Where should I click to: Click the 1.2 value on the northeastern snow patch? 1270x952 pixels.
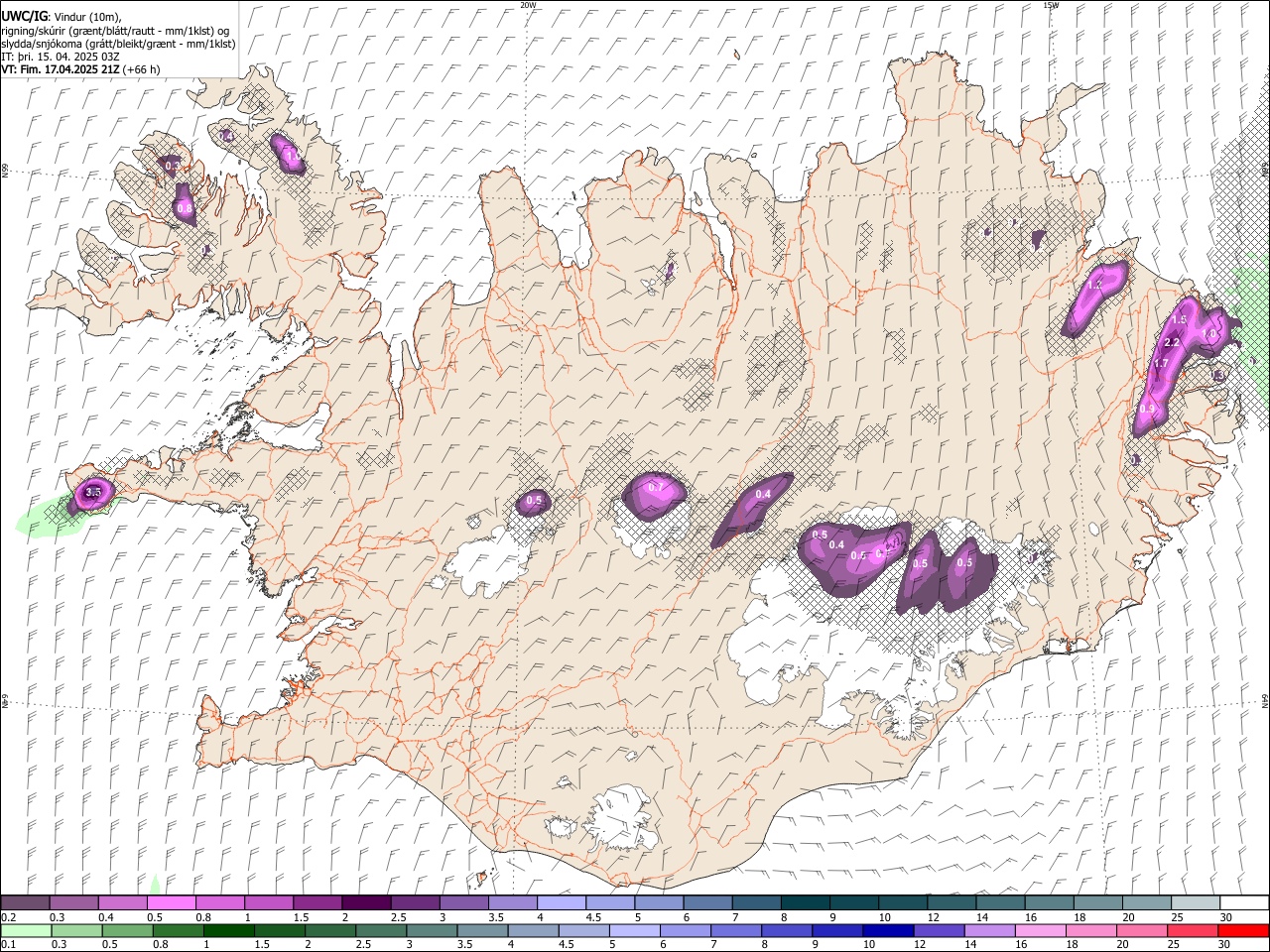tap(1095, 286)
